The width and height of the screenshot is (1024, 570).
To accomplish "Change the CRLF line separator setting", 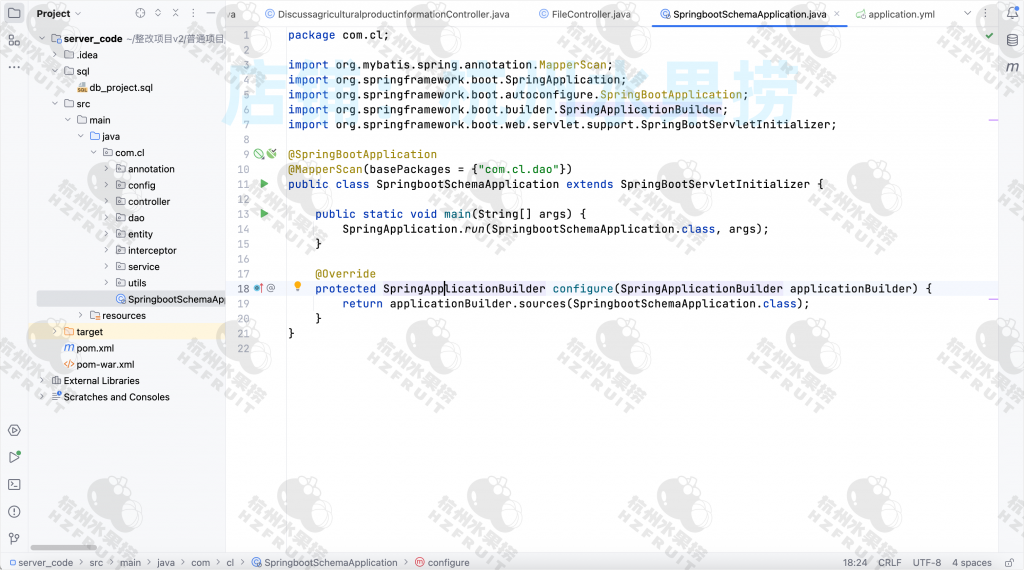I will [x=889, y=563].
